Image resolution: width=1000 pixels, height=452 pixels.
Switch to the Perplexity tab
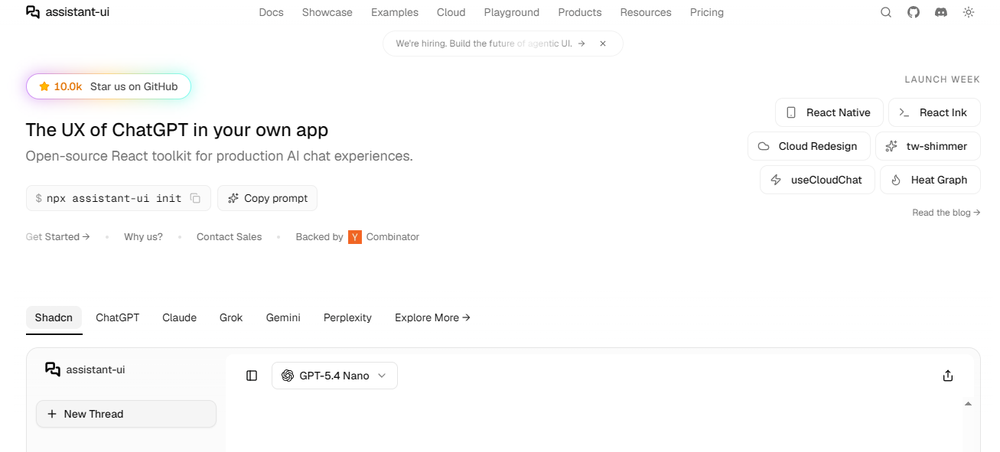[x=348, y=317]
